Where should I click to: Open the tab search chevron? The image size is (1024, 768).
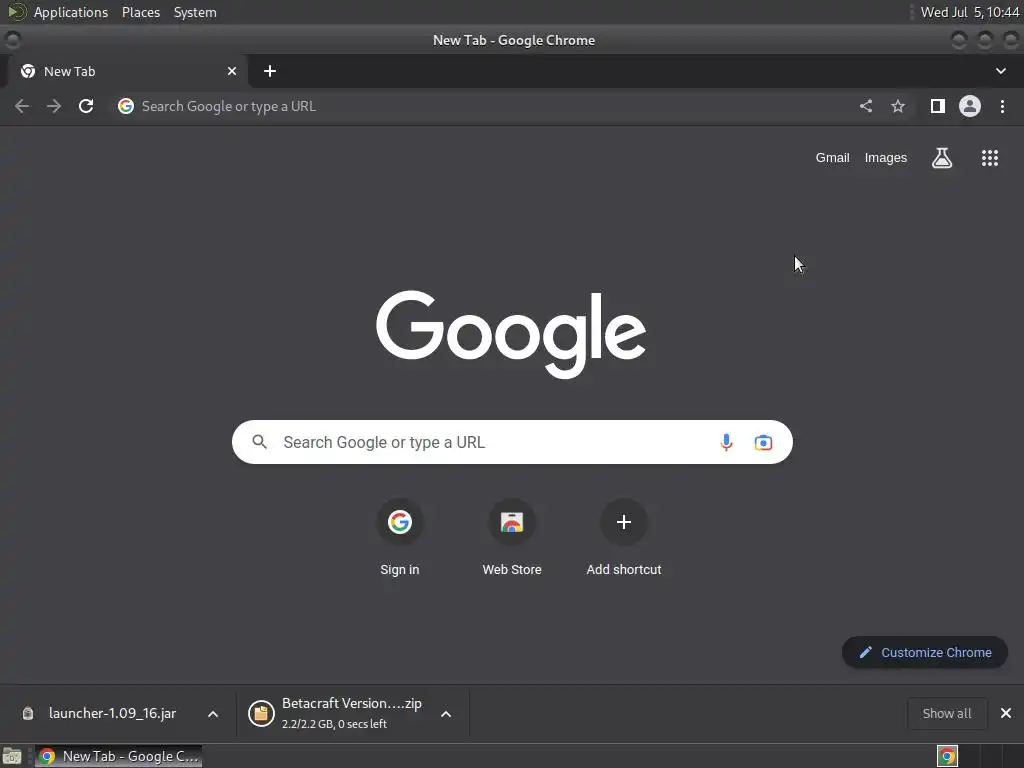(x=1000, y=71)
